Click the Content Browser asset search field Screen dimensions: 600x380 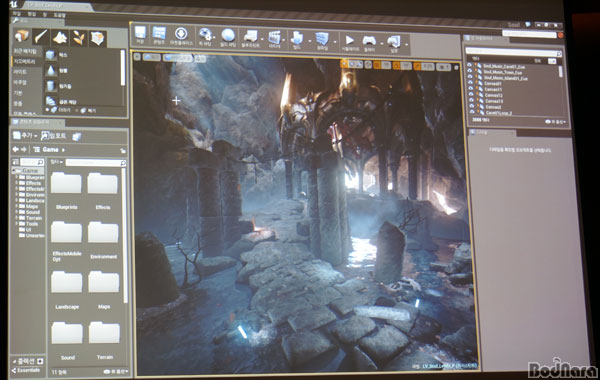tap(96, 163)
